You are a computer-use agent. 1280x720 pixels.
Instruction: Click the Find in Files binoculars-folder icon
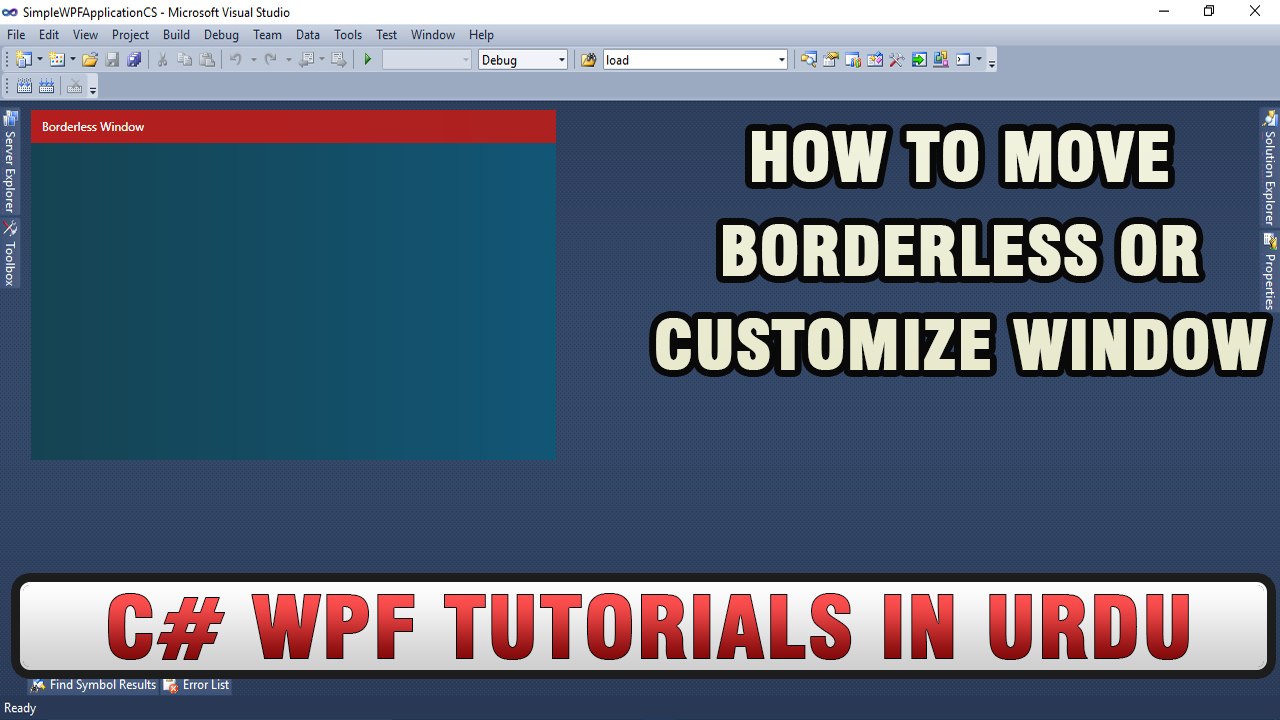pos(588,60)
